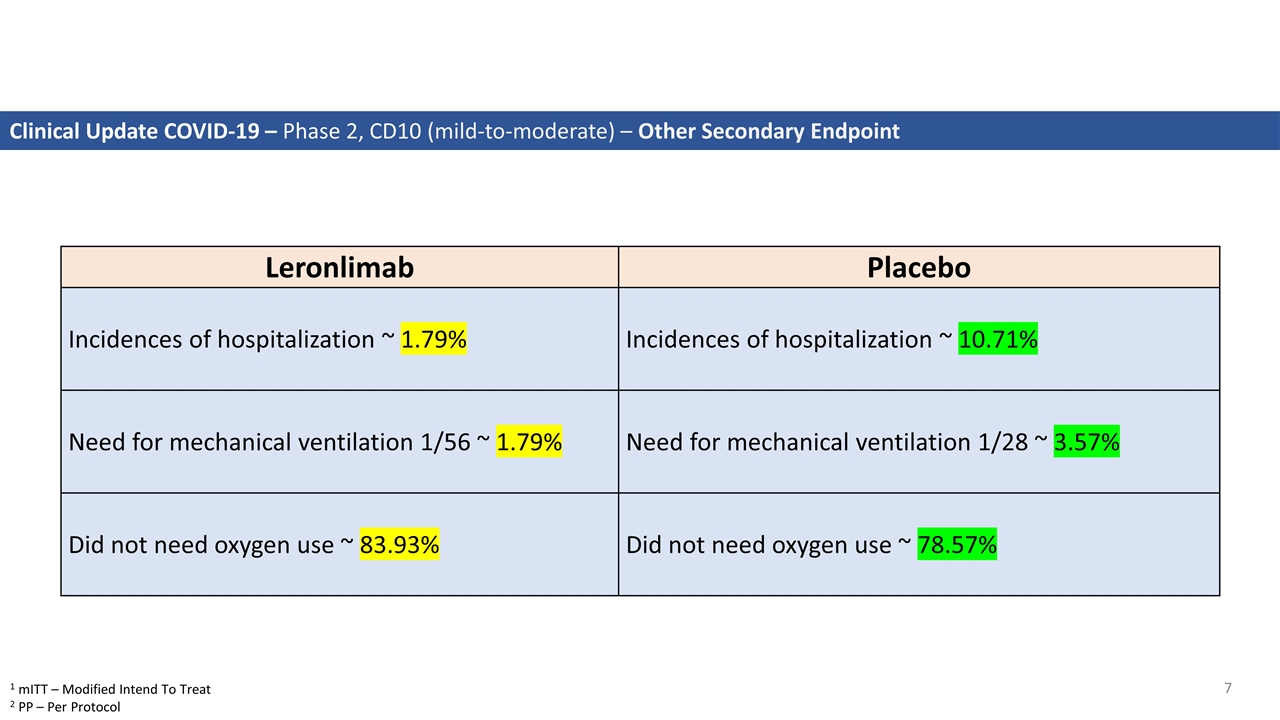Click "Incidences of hospitalization" in the Placebo column
This screenshot has height=720, width=1280.
pos(779,340)
